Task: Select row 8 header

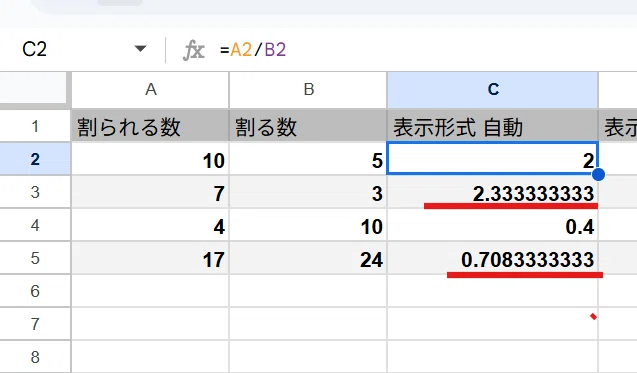Action: [35, 357]
